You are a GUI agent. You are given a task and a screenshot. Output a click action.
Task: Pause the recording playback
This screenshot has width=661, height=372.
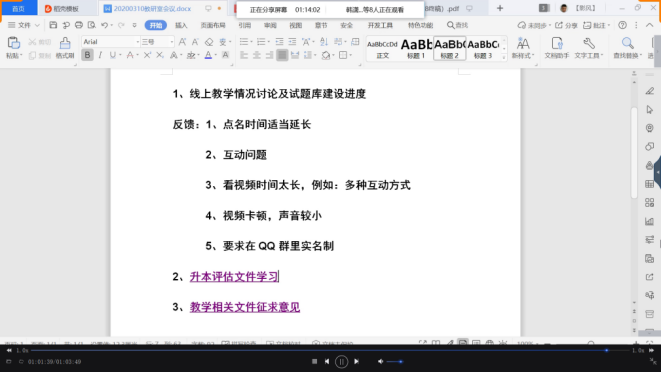pyautogui.click(x=341, y=361)
